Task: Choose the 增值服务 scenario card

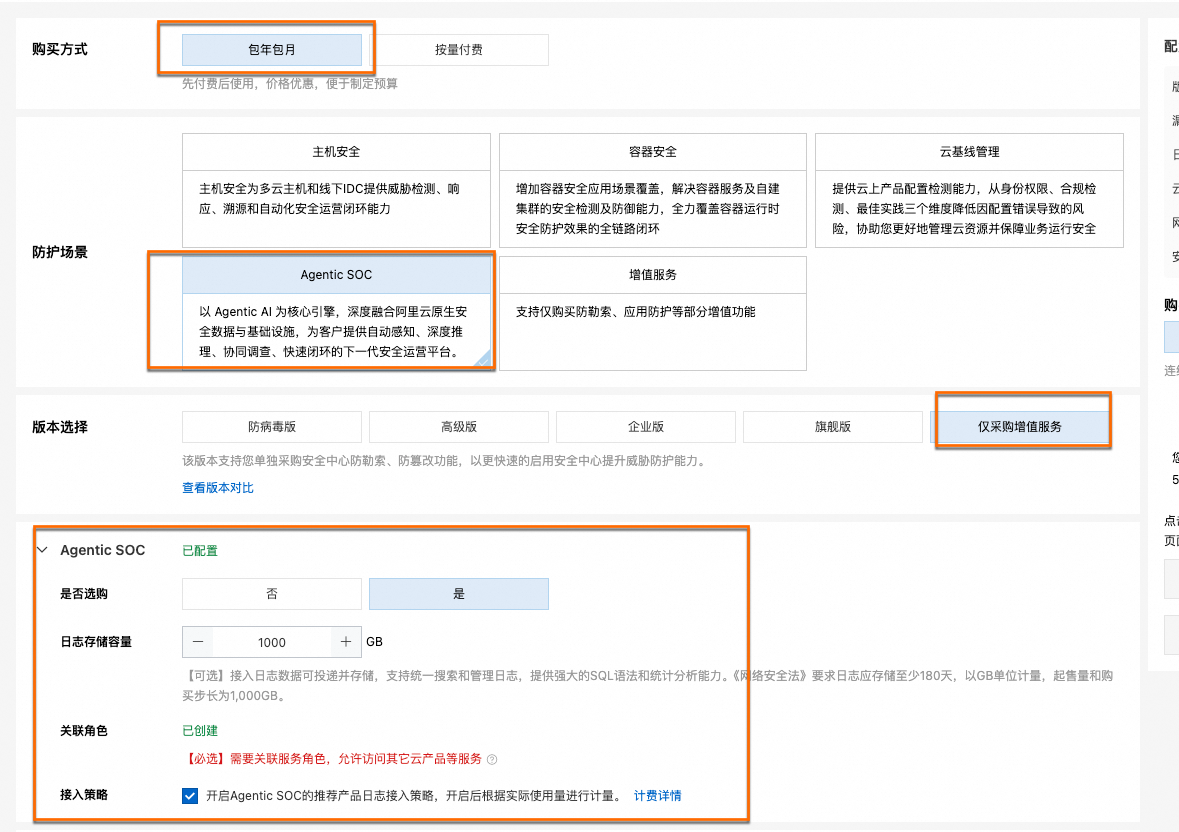Action: tap(653, 313)
